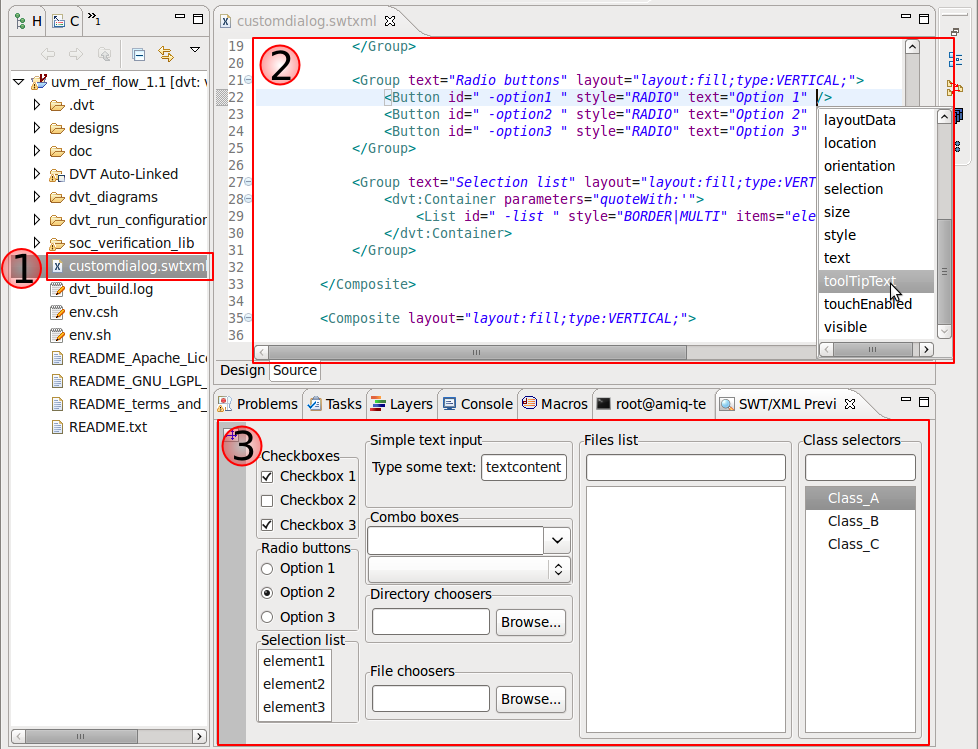Click the Forward navigation arrow in Project Explorer
The height and width of the screenshot is (749, 978).
tap(76, 53)
